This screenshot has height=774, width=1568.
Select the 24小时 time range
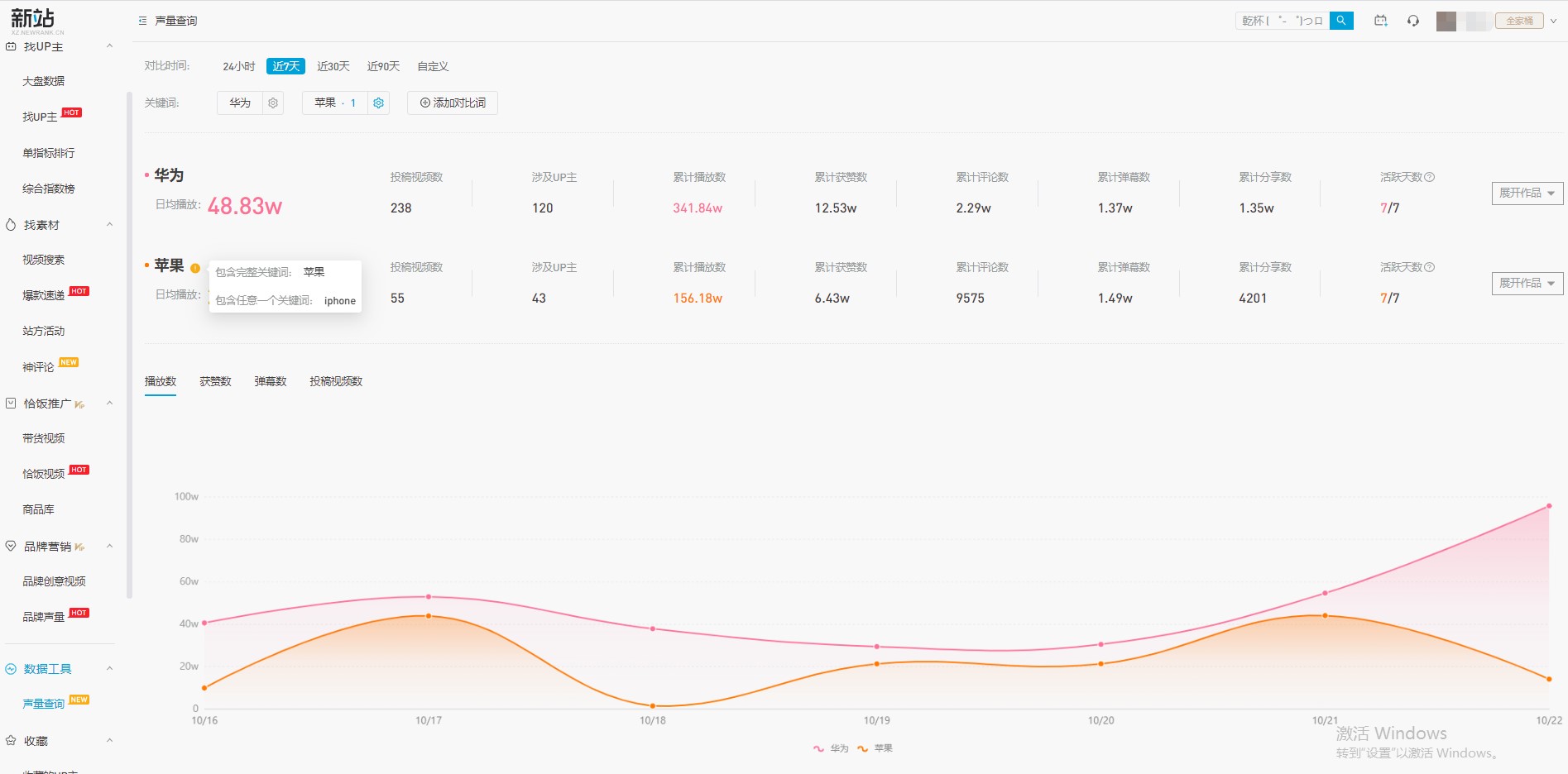pyautogui.click(x=238, y=66)
